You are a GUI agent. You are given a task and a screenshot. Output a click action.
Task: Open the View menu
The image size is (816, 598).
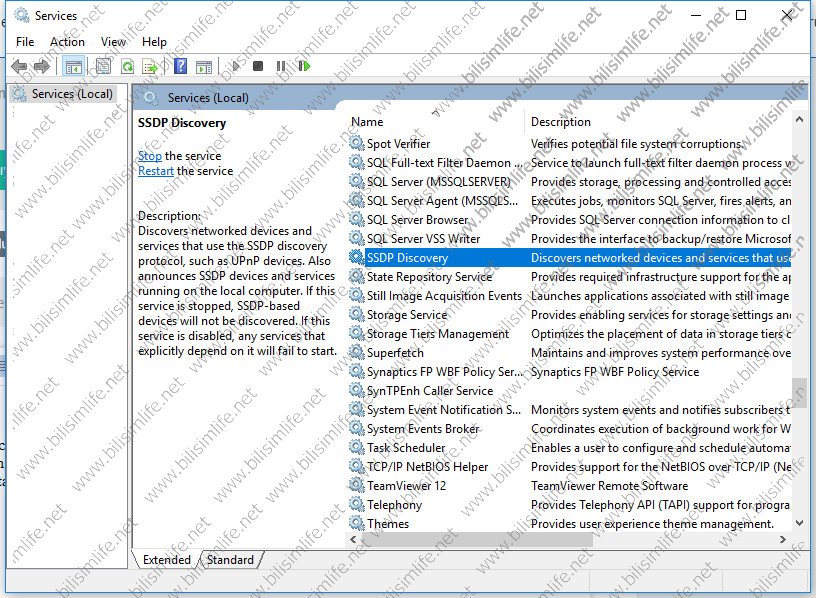click(113, 42)
